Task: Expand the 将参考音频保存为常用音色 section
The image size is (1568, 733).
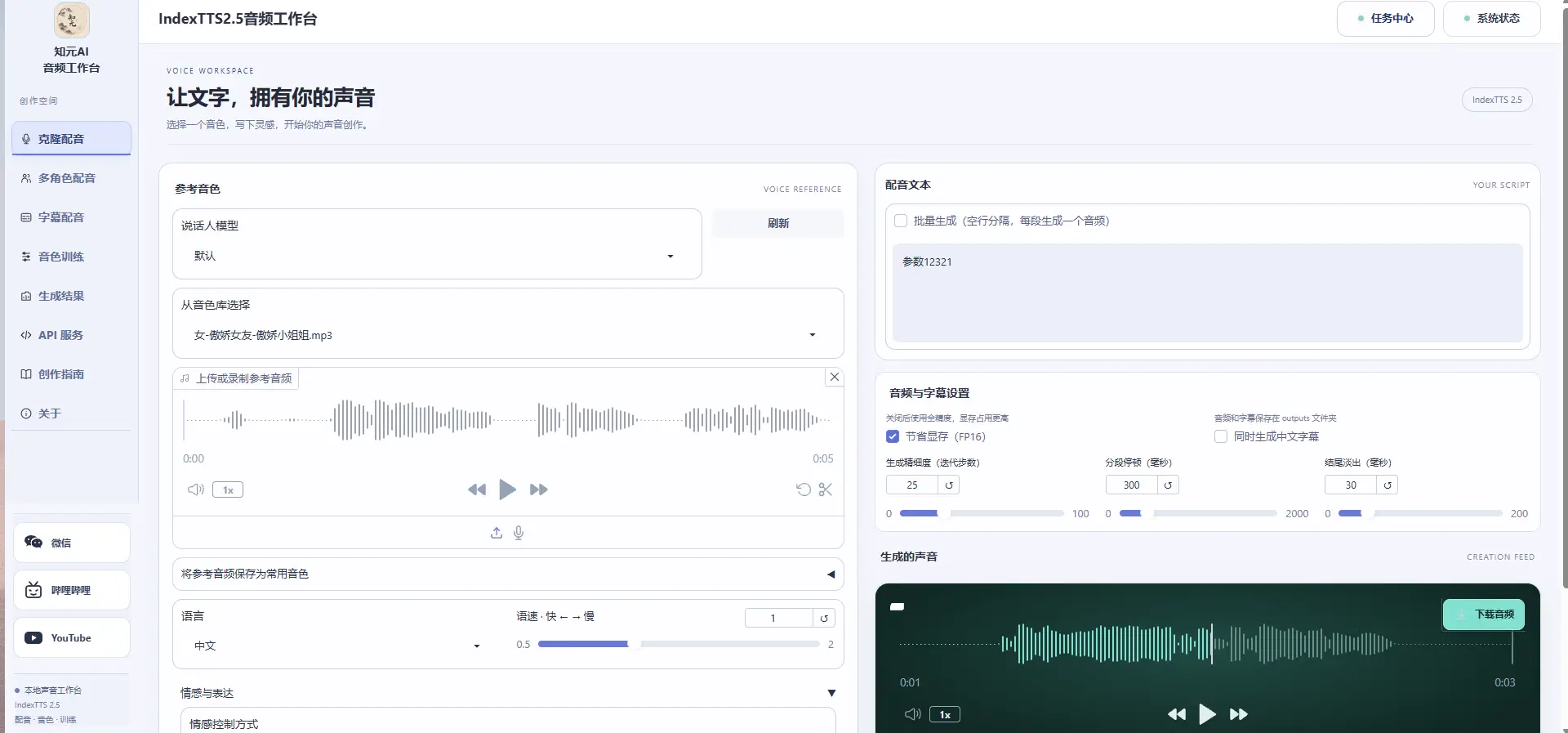Action: coord(507,574)
